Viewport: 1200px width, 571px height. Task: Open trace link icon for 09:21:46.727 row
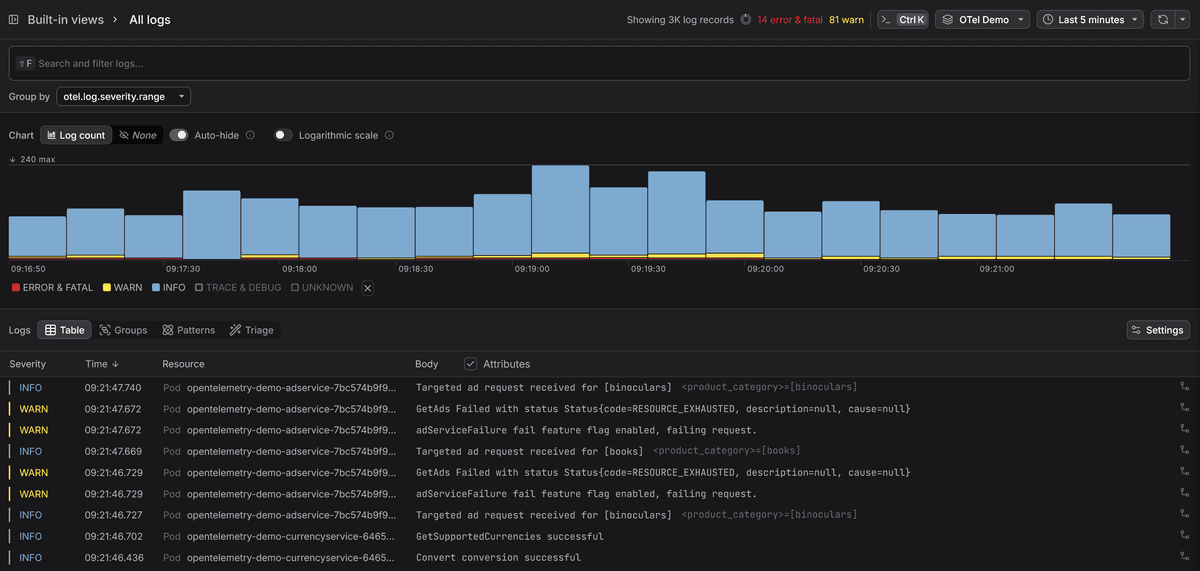pos(1185,515)
